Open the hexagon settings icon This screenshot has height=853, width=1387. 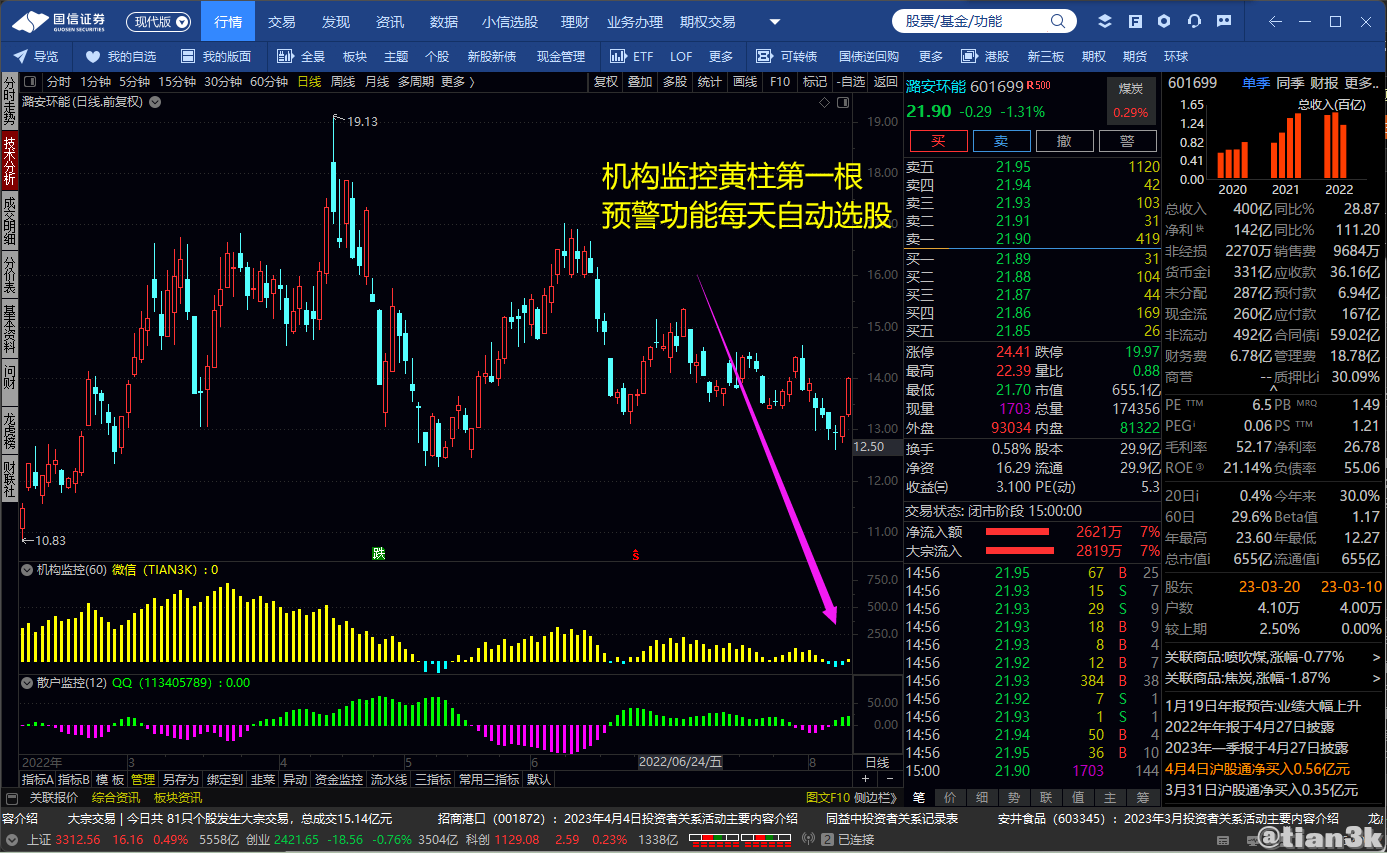(x=1165, y=21)
